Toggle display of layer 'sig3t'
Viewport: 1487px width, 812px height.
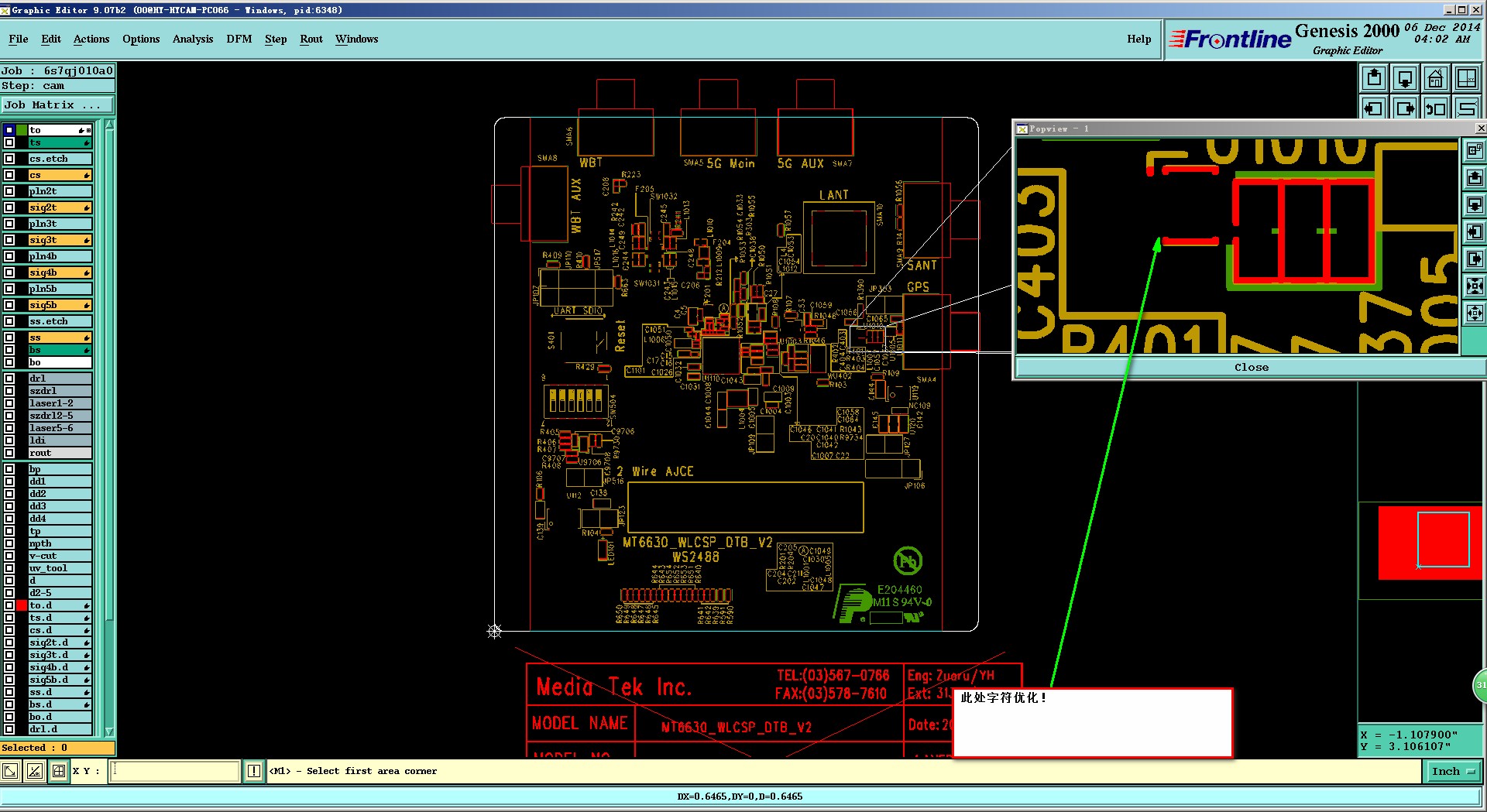[x=9, y=240]
